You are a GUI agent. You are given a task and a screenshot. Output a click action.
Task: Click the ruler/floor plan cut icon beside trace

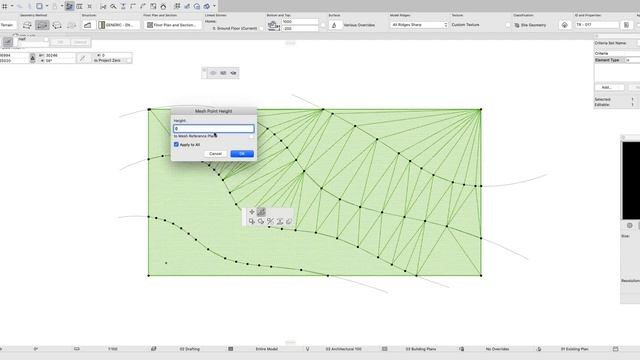click(80, 6)
